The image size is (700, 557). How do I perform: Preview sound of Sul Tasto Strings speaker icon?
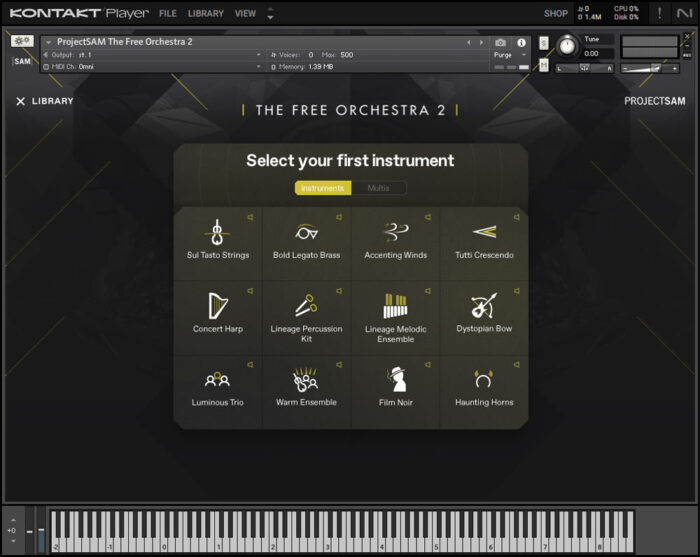250,217
